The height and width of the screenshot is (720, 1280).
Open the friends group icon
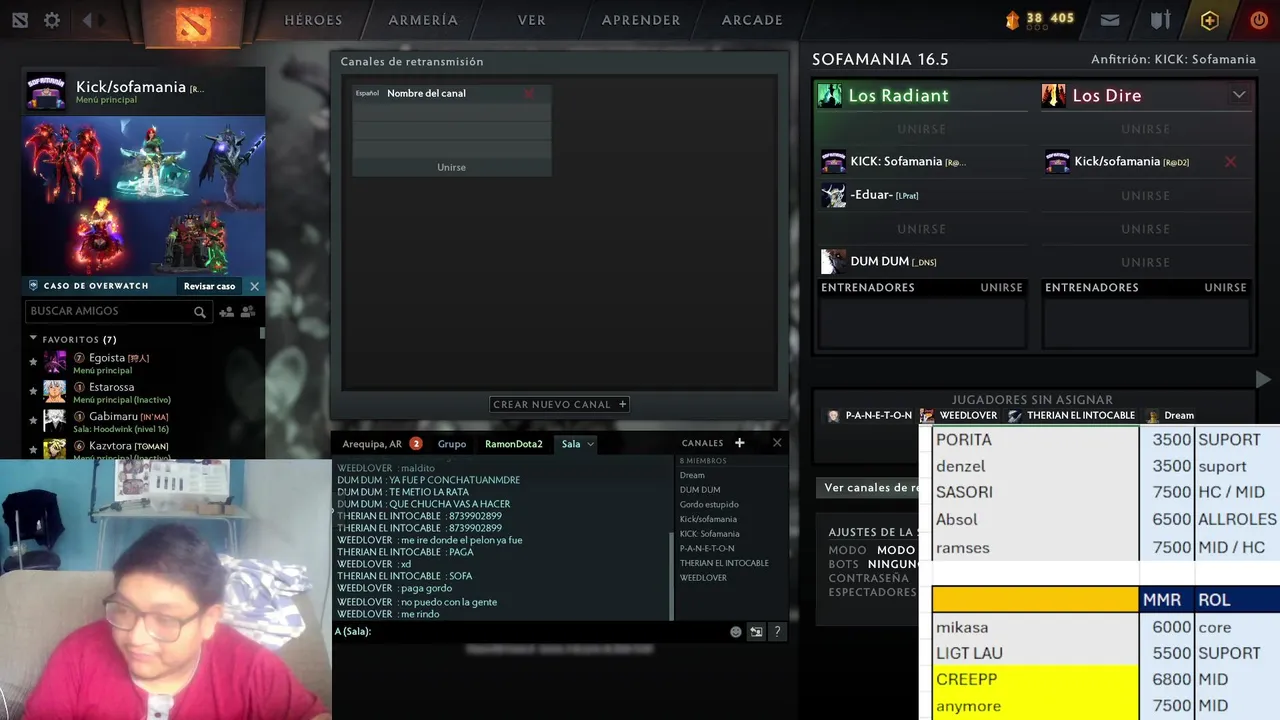point(248,312)
